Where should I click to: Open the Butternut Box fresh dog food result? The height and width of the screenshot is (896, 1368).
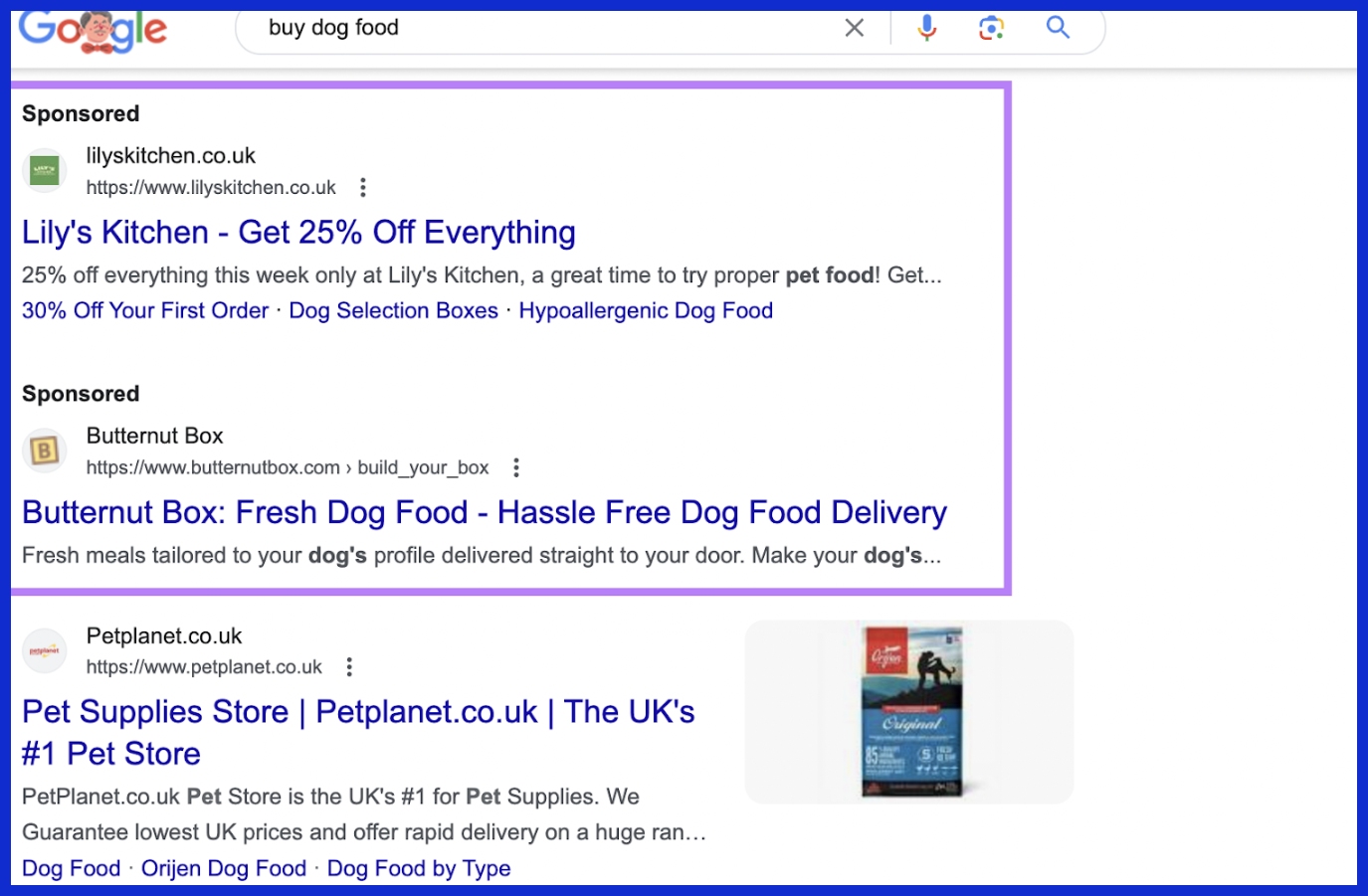[x=484, y=511]
